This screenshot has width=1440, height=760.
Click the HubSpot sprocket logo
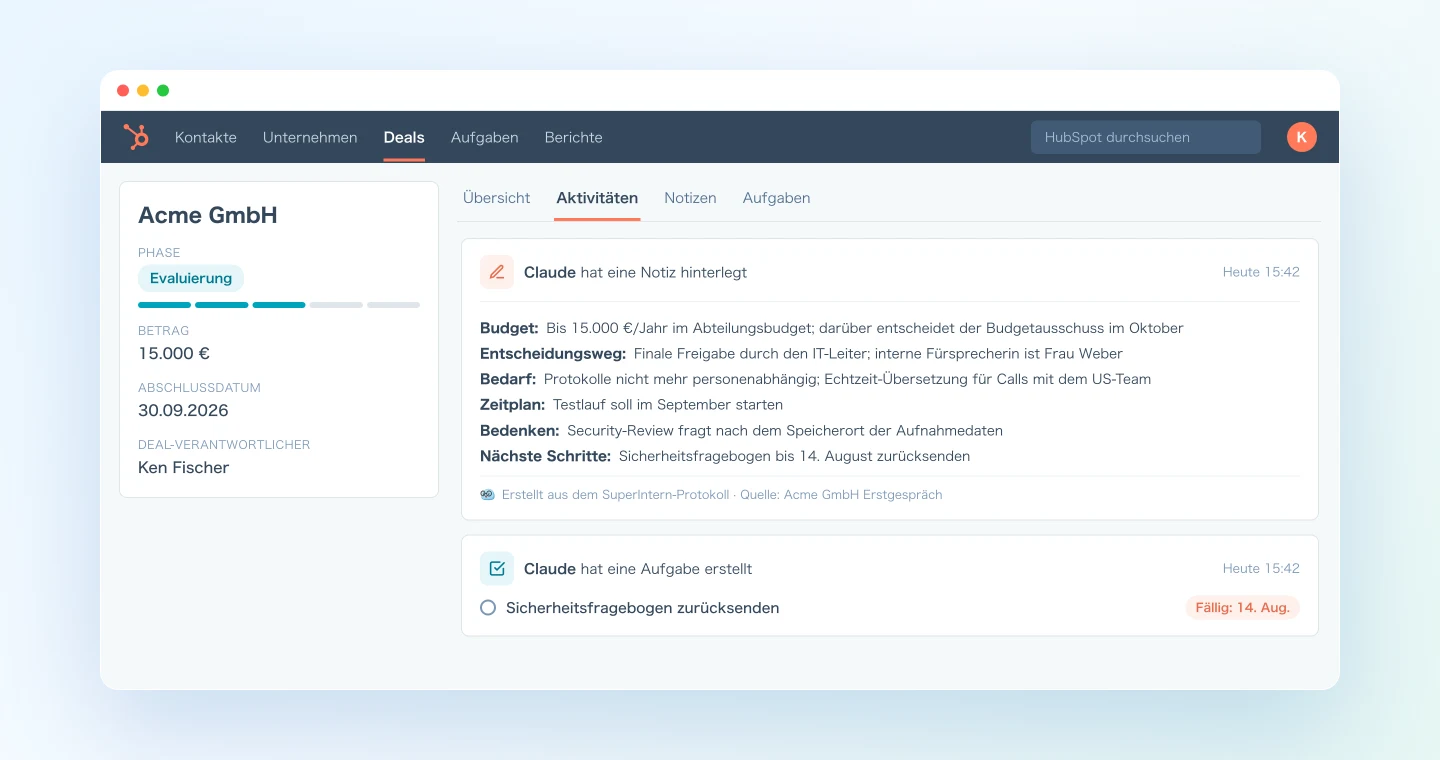[x=136, y=137]
